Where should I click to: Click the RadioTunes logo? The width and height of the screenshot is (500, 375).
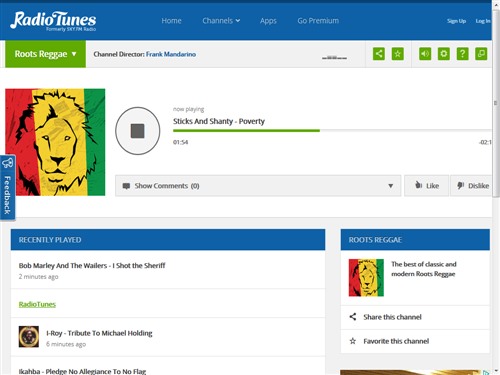[53, 21]
